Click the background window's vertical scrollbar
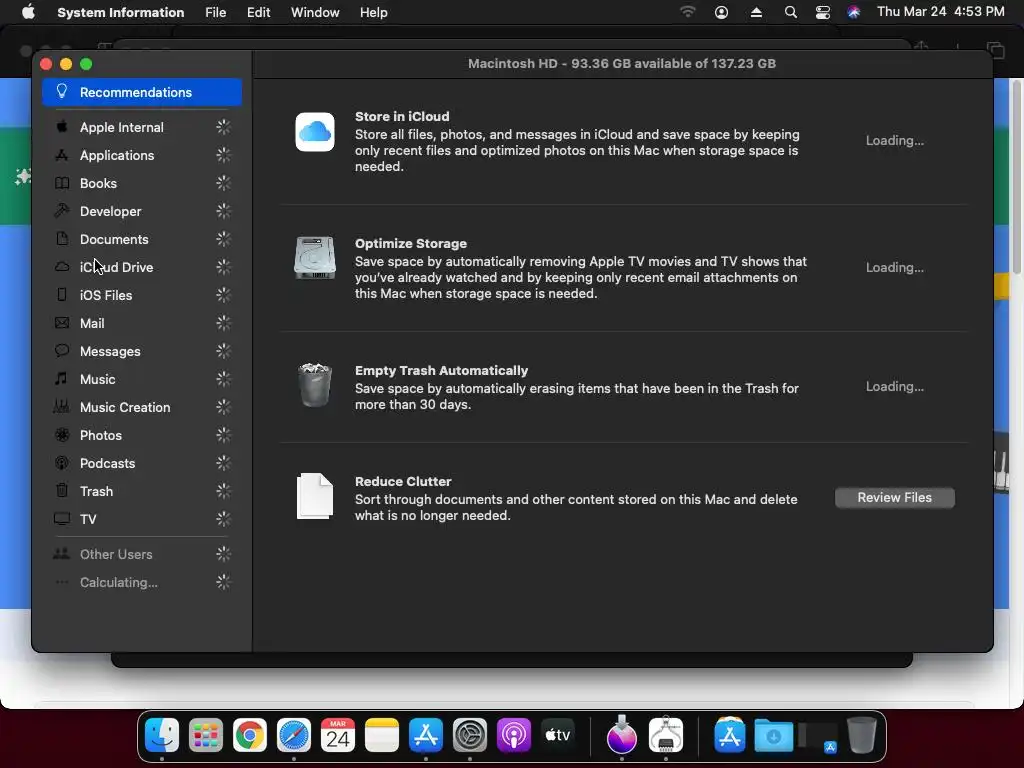 [1017, 176]
